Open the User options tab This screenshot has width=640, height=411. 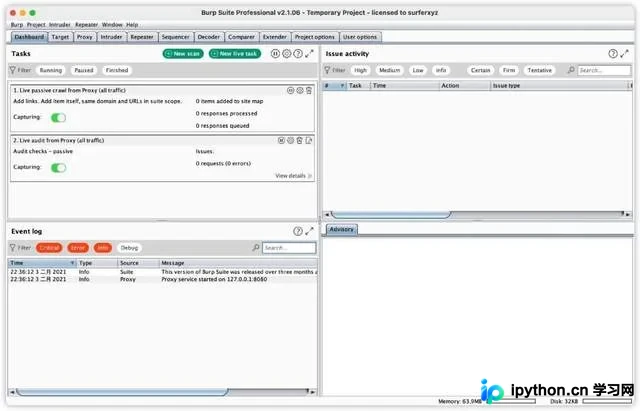pyautogui.click(x=360, y=37)
